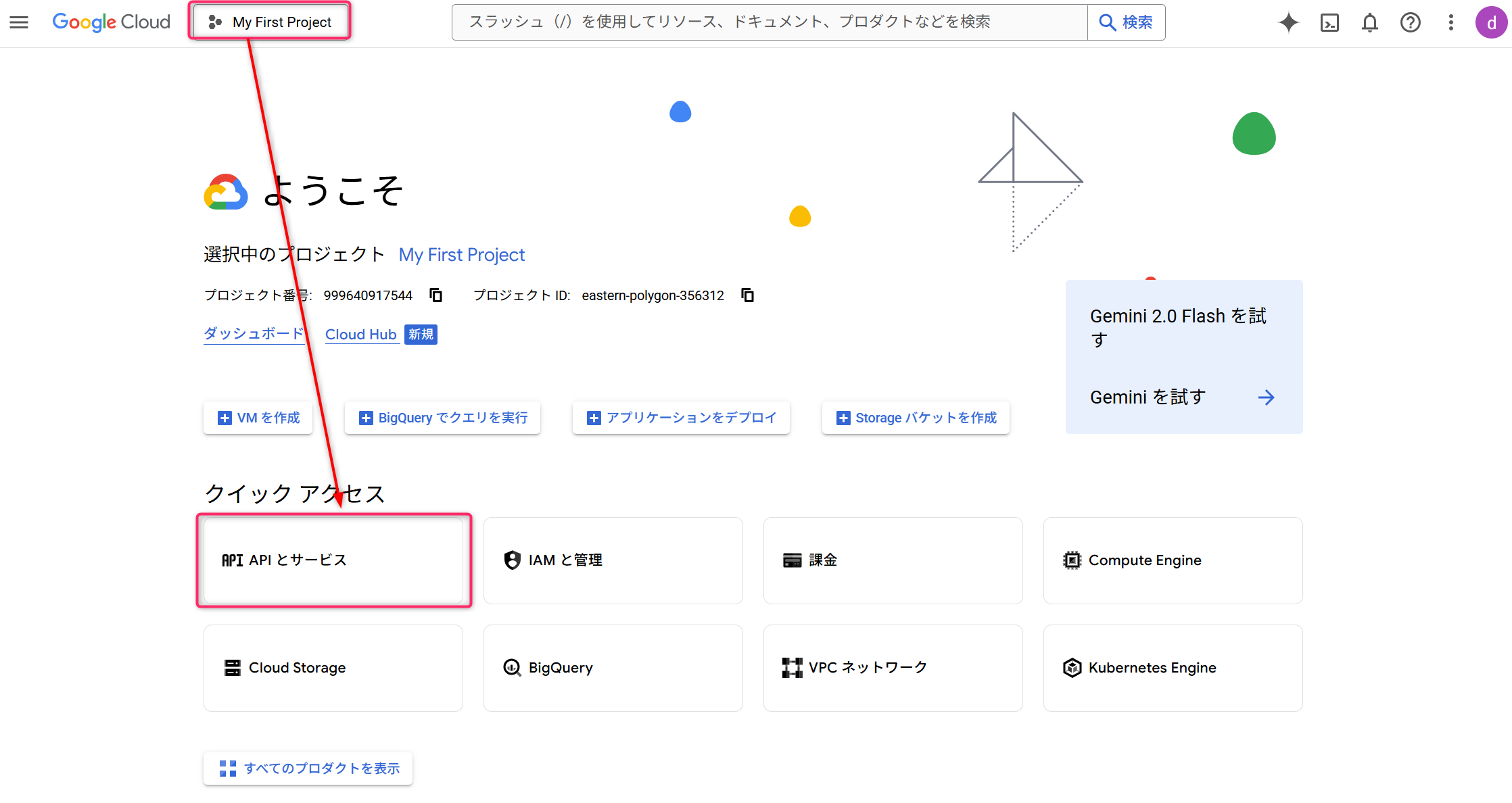Click the Gemini を試す arrow
The image size is (1512, 803).
tap(1266, 397)
